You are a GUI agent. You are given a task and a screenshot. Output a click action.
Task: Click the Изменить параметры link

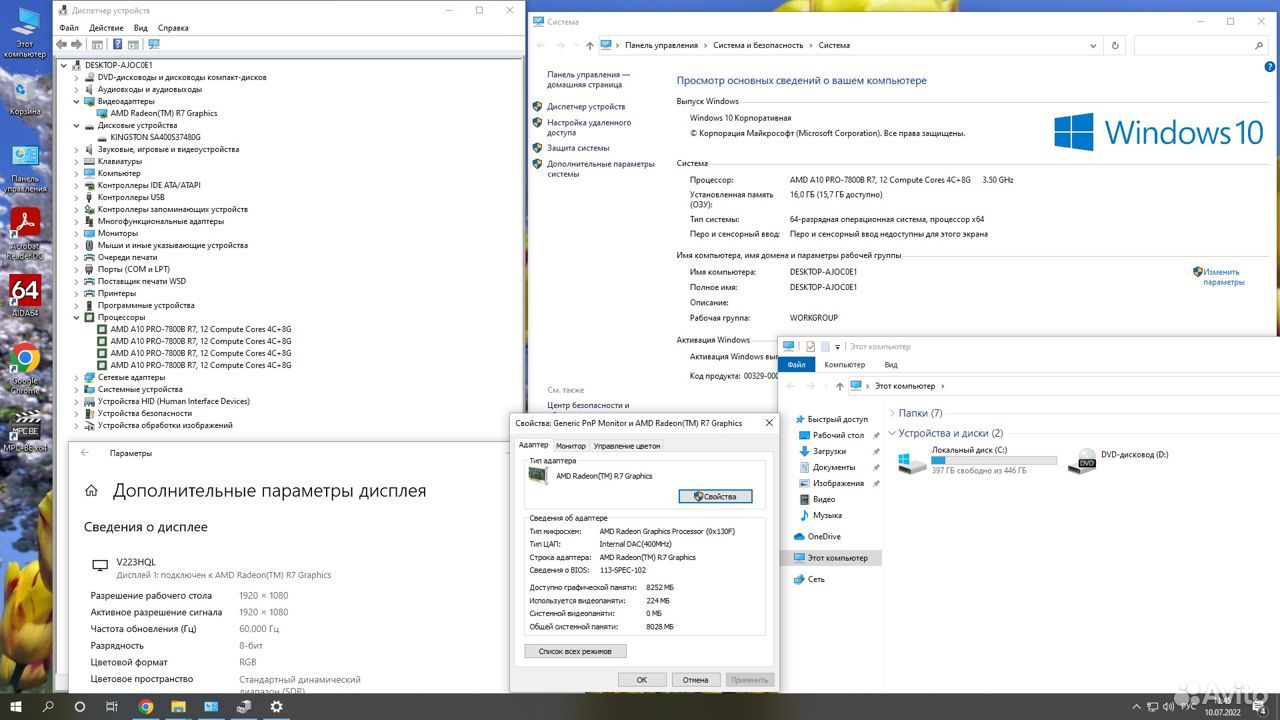point(1222,277)
